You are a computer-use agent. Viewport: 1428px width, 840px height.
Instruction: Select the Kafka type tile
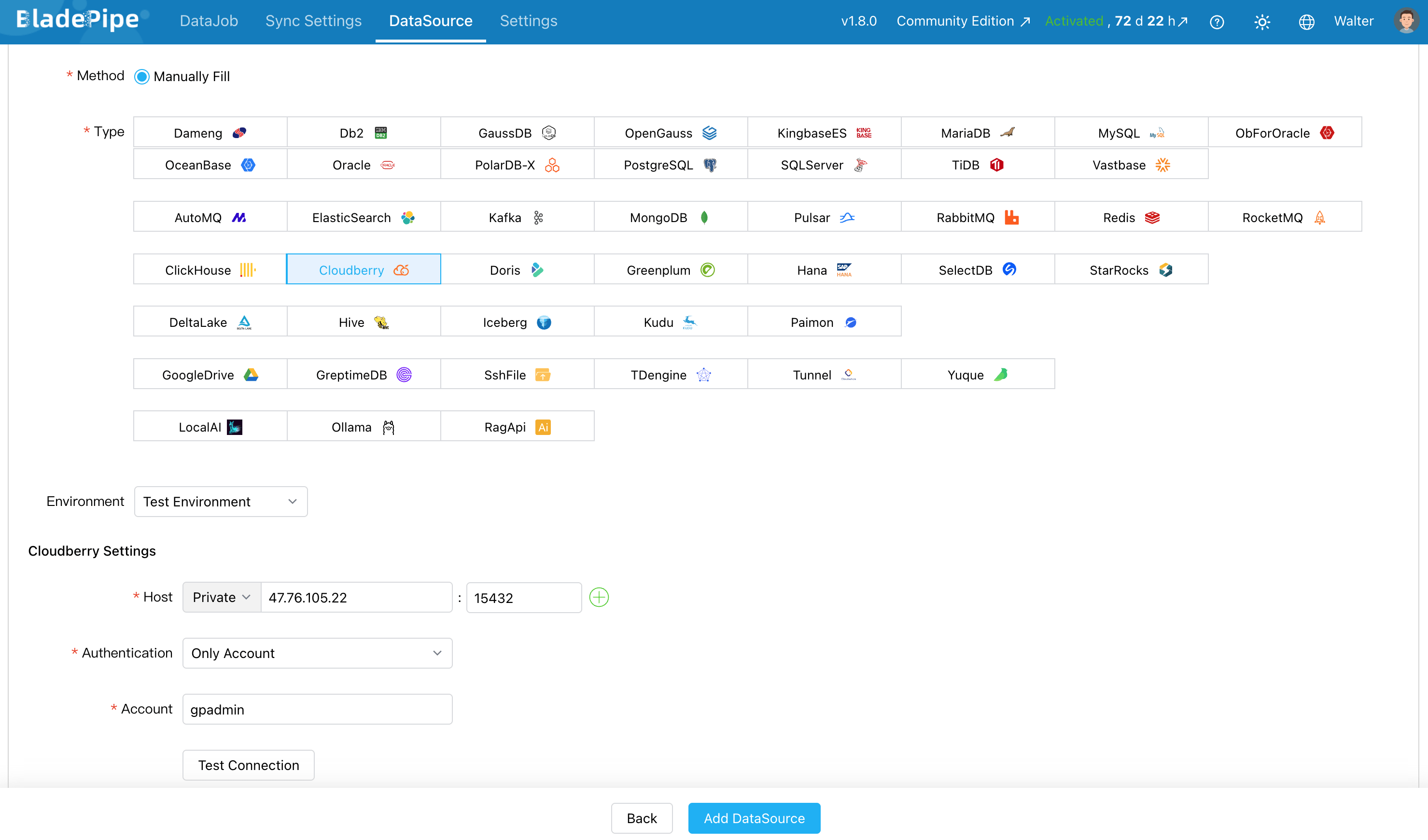(x=518, y=217)
